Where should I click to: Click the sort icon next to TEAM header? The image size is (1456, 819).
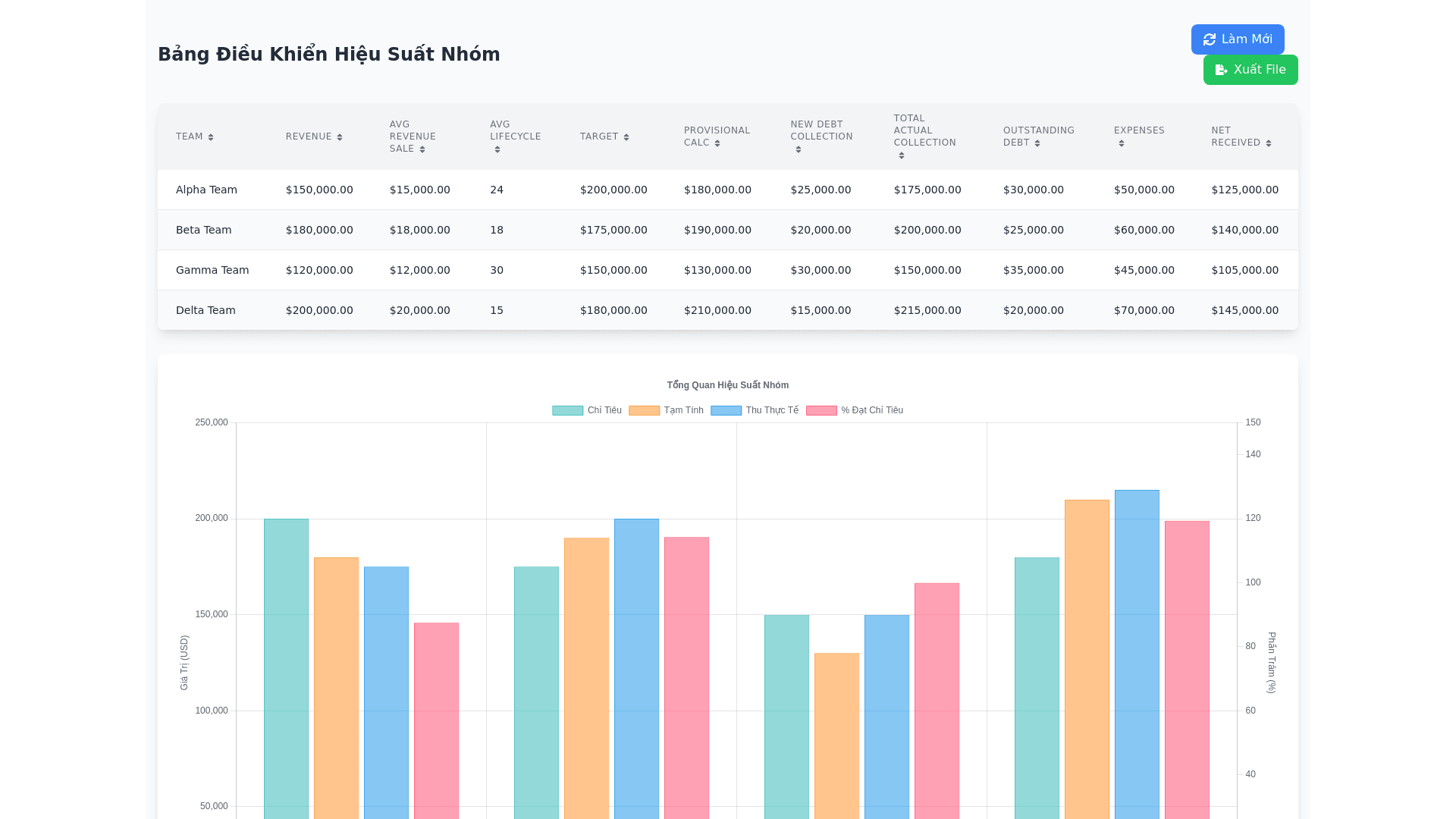211,137
